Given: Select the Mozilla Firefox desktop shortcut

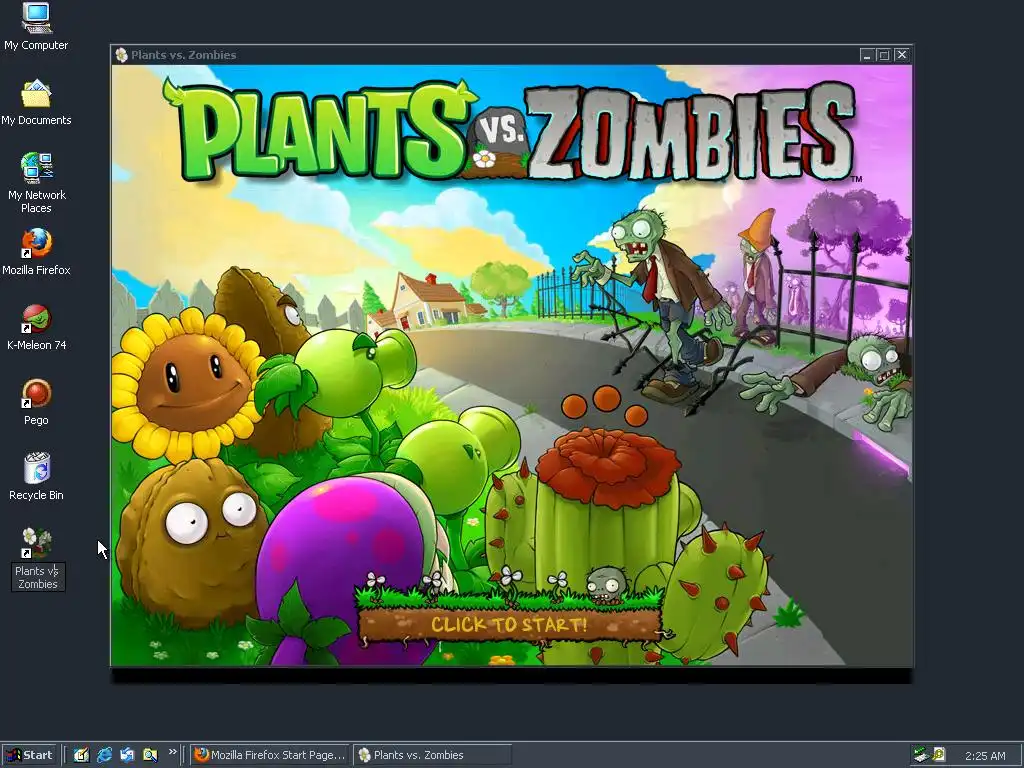Looking at the screenshot, I should (x=36, y=252).
